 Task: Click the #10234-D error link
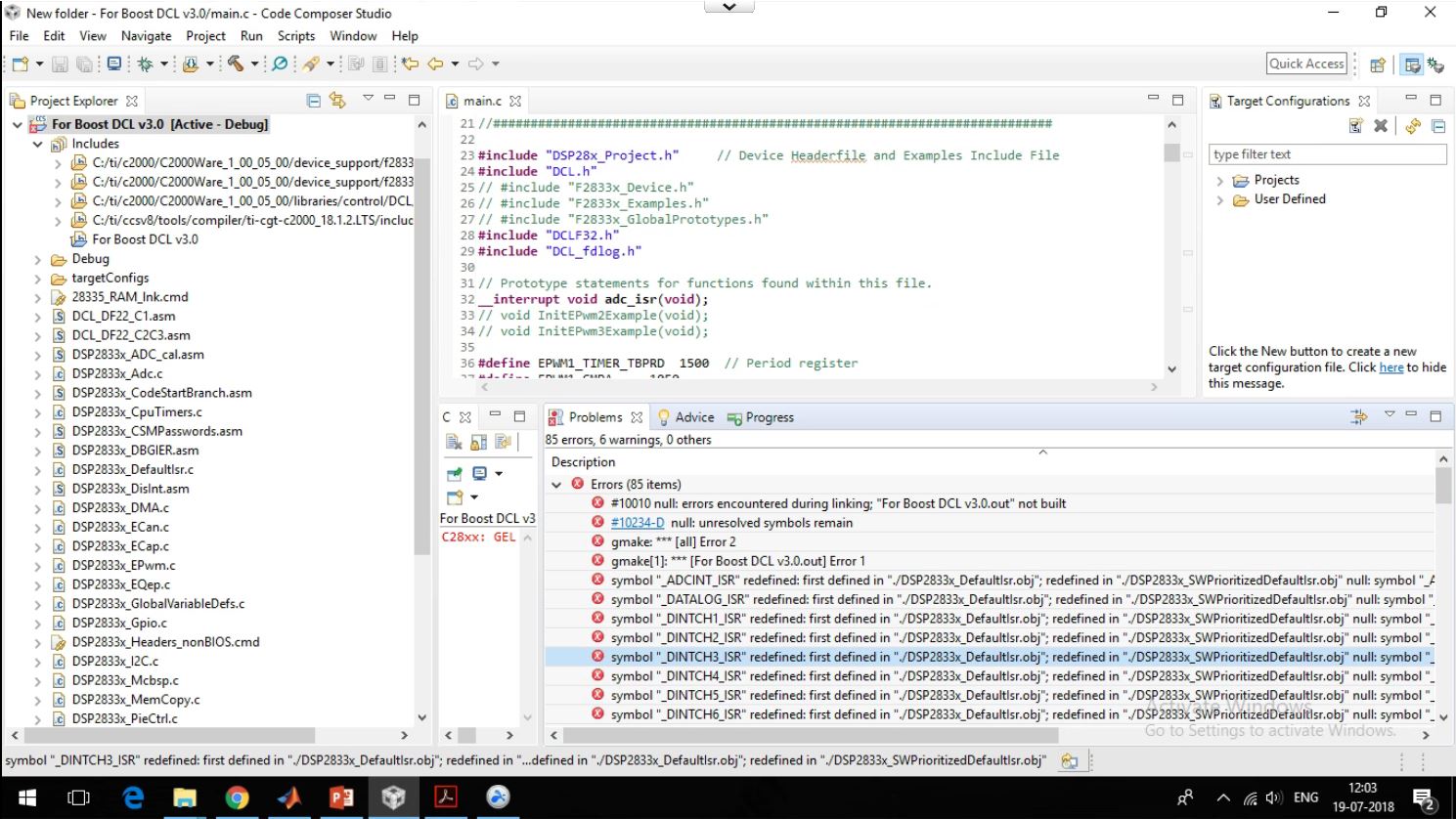(637, 523)
